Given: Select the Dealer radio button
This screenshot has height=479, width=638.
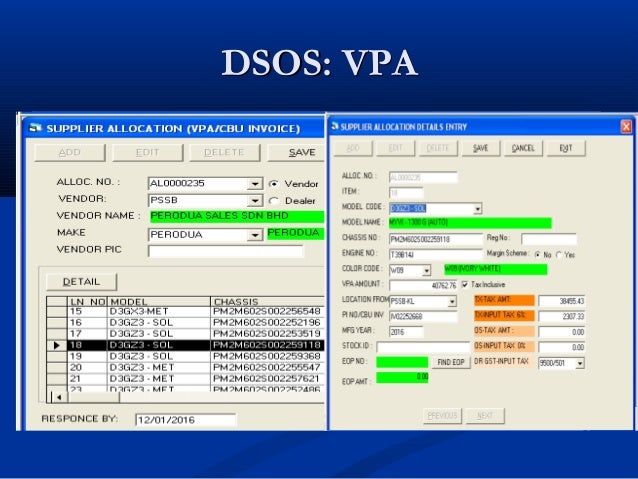Looking at the screenshot, I should (273, 201).
